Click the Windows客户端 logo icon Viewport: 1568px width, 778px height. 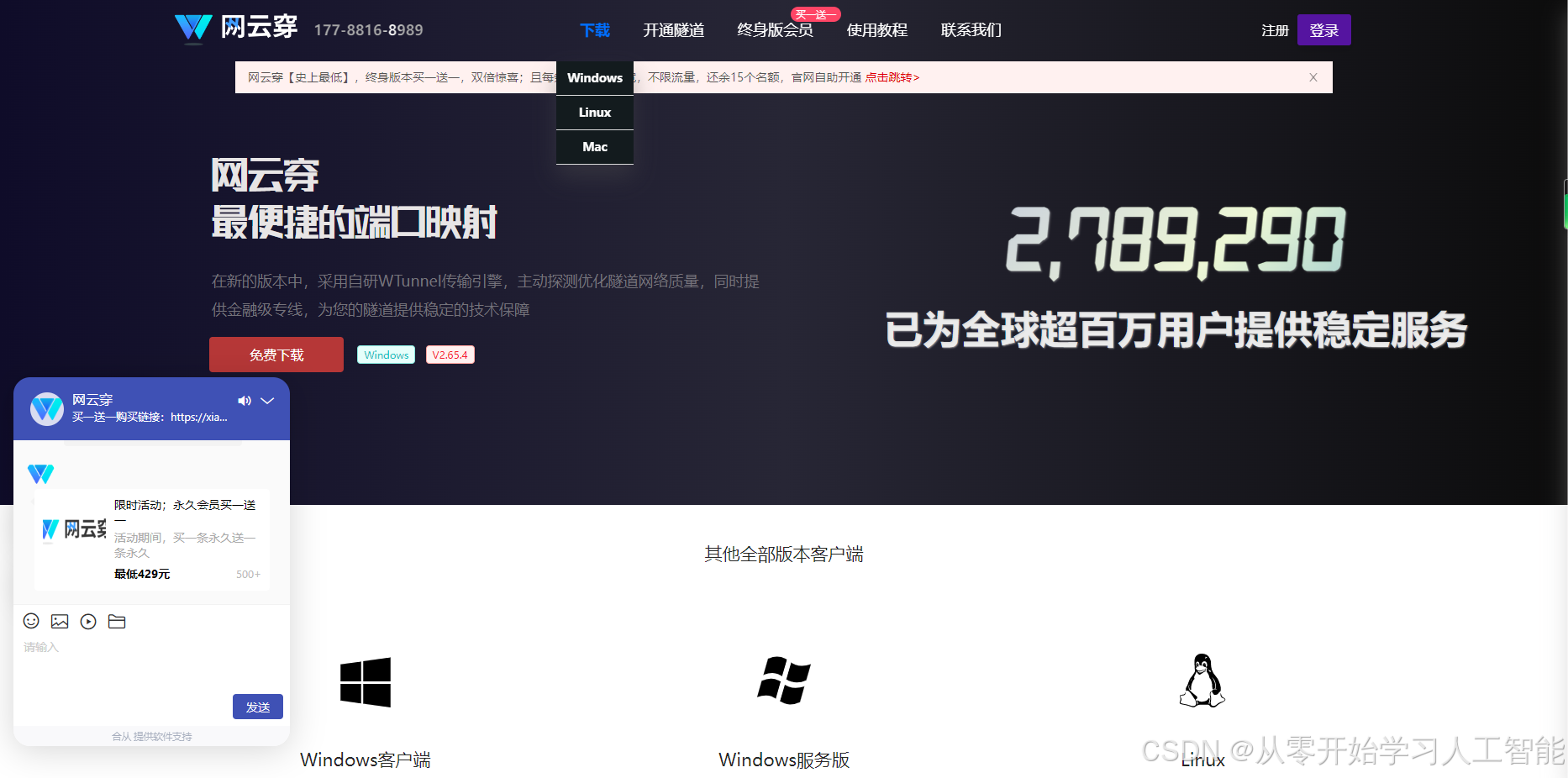pyautogui.click(x=366, y=682)
